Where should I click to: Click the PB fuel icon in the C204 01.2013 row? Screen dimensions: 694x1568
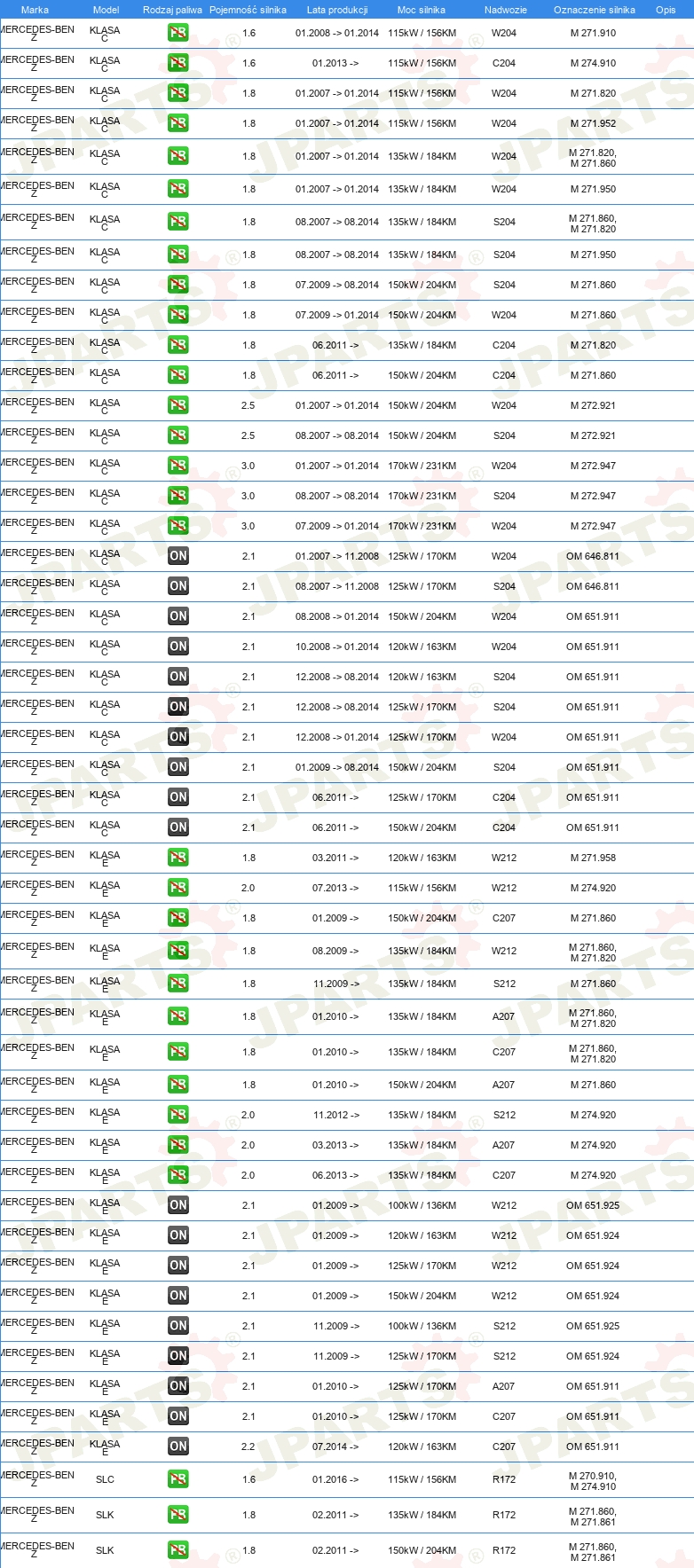pyautogui.click(x=177, y=63)
